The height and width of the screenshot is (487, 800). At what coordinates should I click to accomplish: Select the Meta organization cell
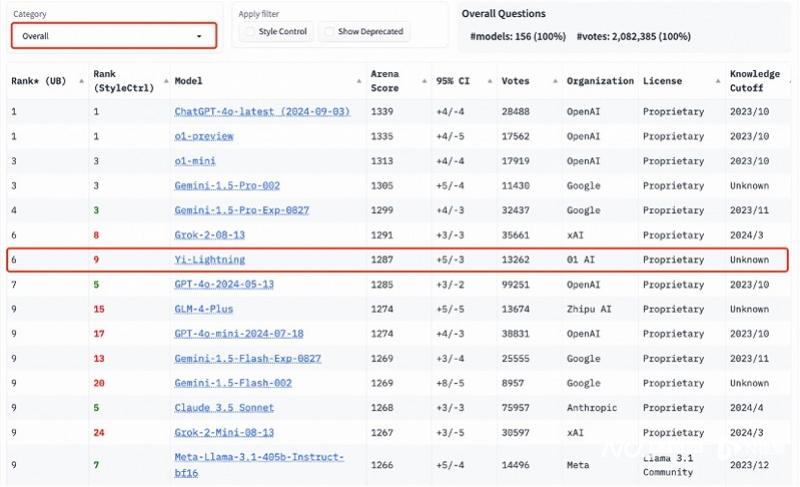click(x=578, y=465)
